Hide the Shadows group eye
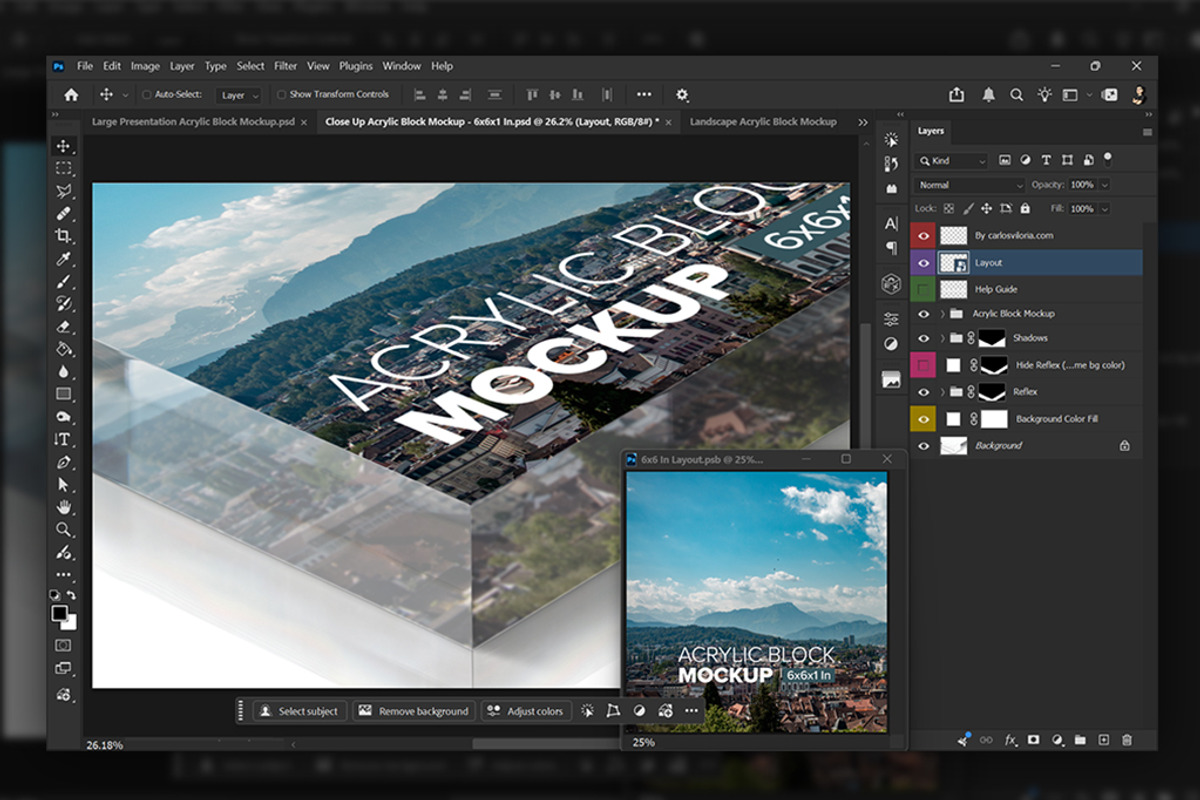The height and width of the screenshot is (800, 1200). coord(923,339)
